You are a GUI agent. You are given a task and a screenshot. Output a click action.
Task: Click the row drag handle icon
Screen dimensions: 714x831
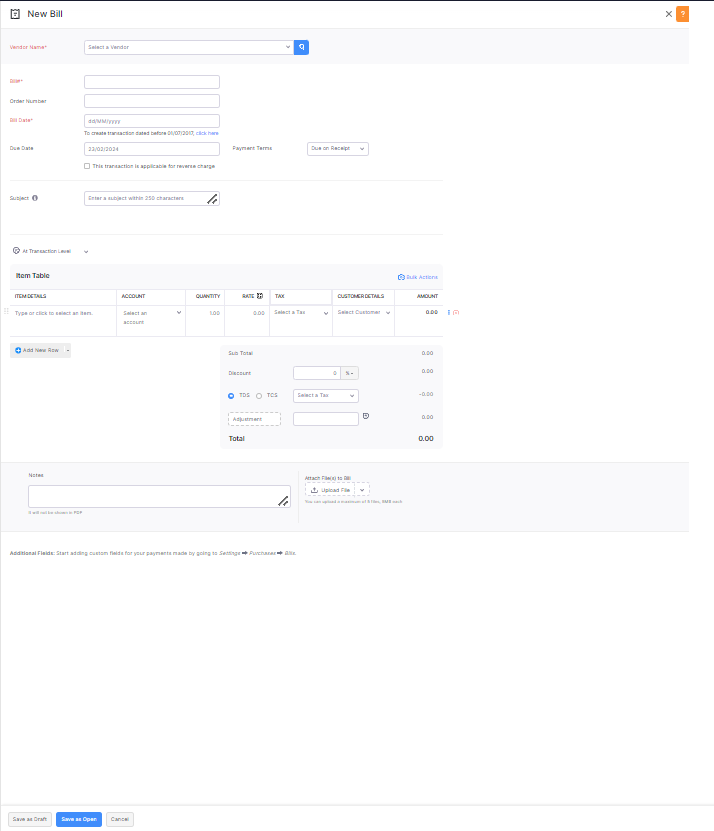point(7,313)
